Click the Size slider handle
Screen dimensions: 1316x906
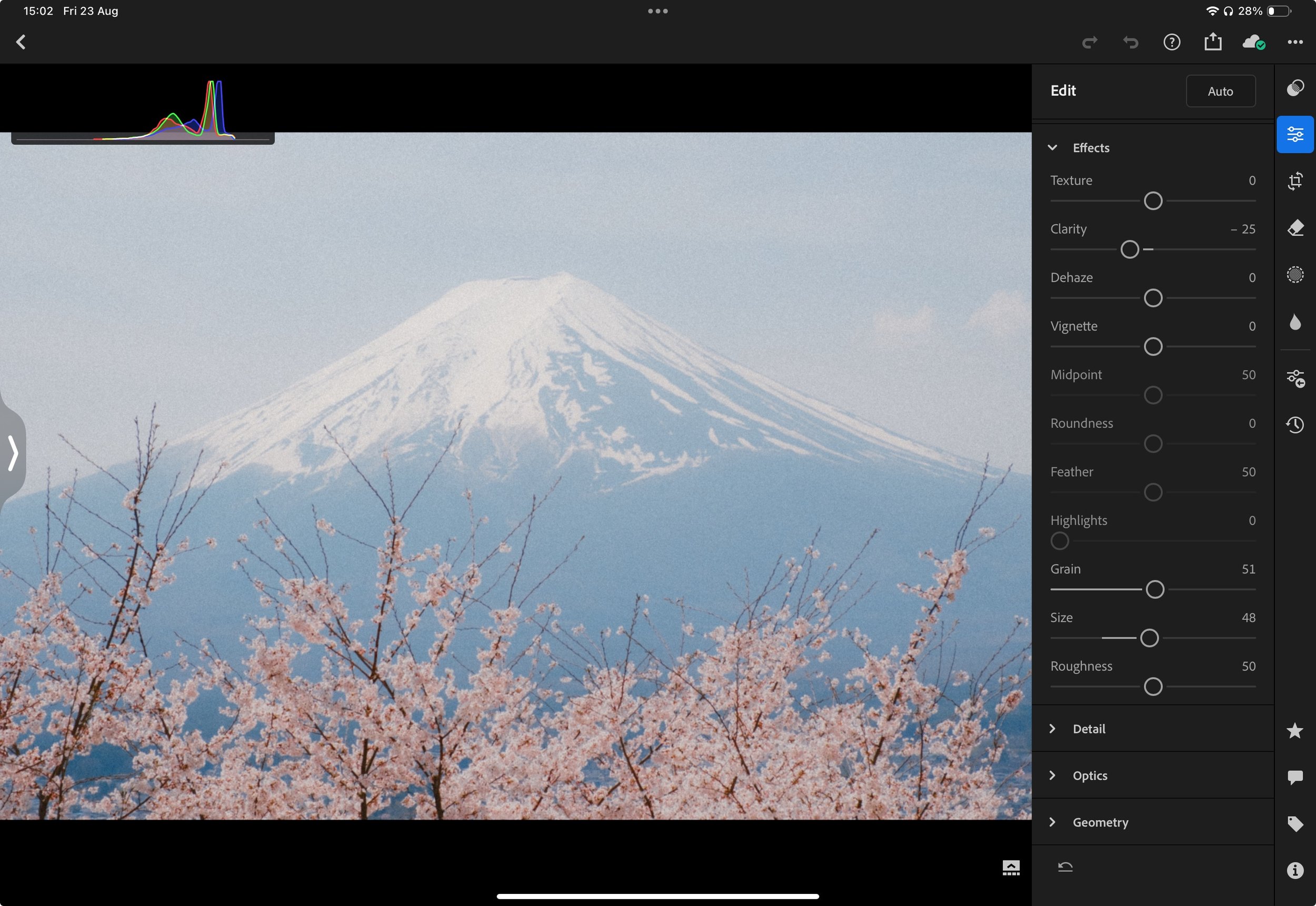point(1150,639)
